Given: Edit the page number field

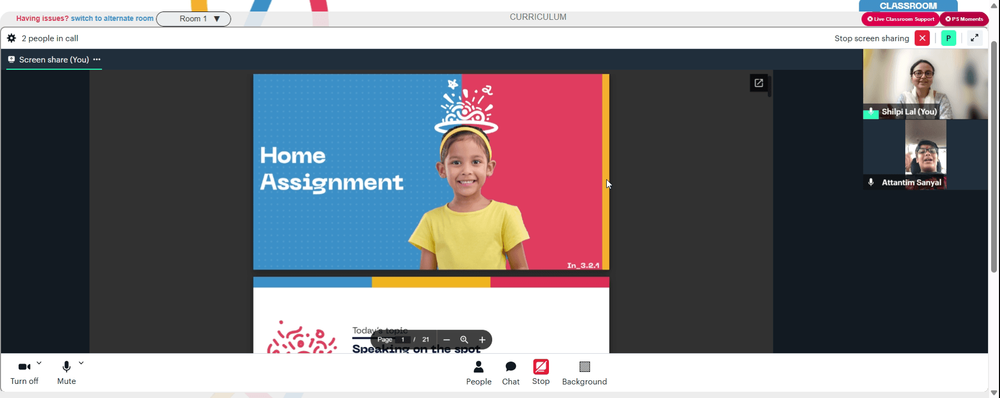Looking at the screenshot, I should [x=403, y=340].
